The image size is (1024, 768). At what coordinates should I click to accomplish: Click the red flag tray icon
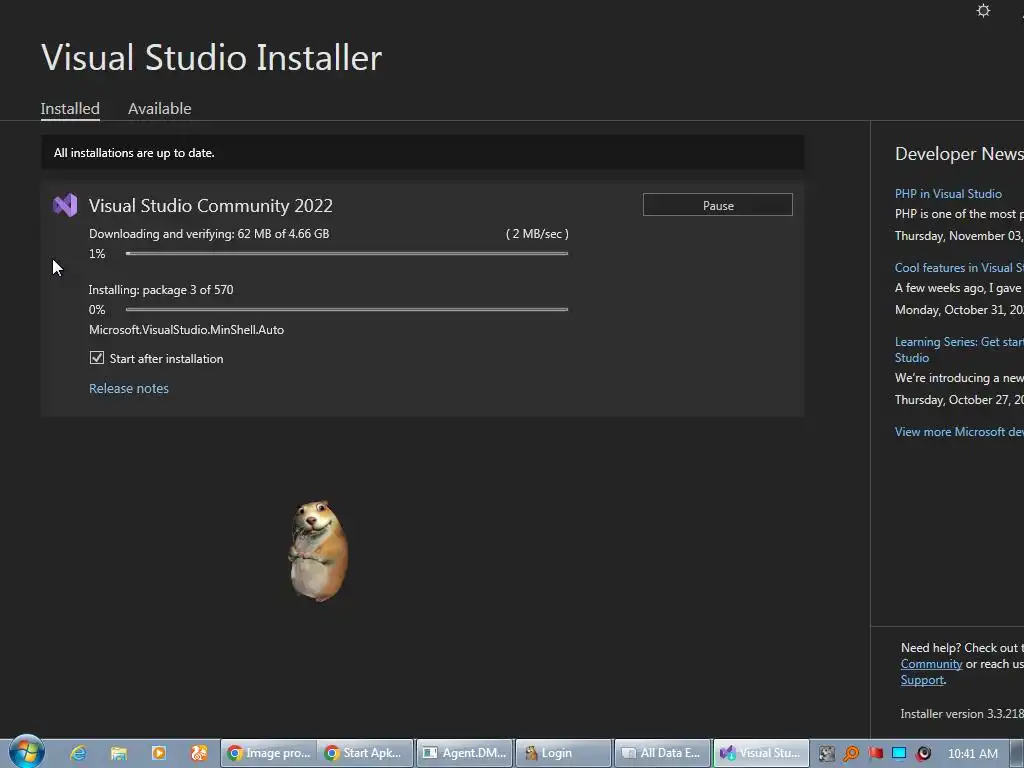pyautogui.click(x=875, y=754)
